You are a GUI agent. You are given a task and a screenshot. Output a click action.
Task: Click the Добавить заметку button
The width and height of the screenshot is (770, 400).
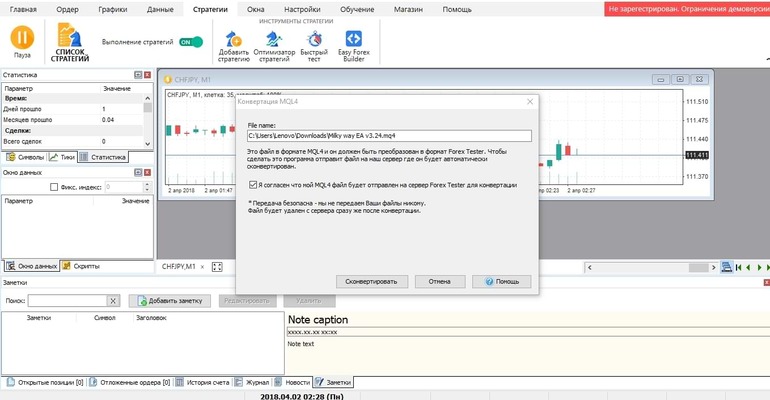170,301
